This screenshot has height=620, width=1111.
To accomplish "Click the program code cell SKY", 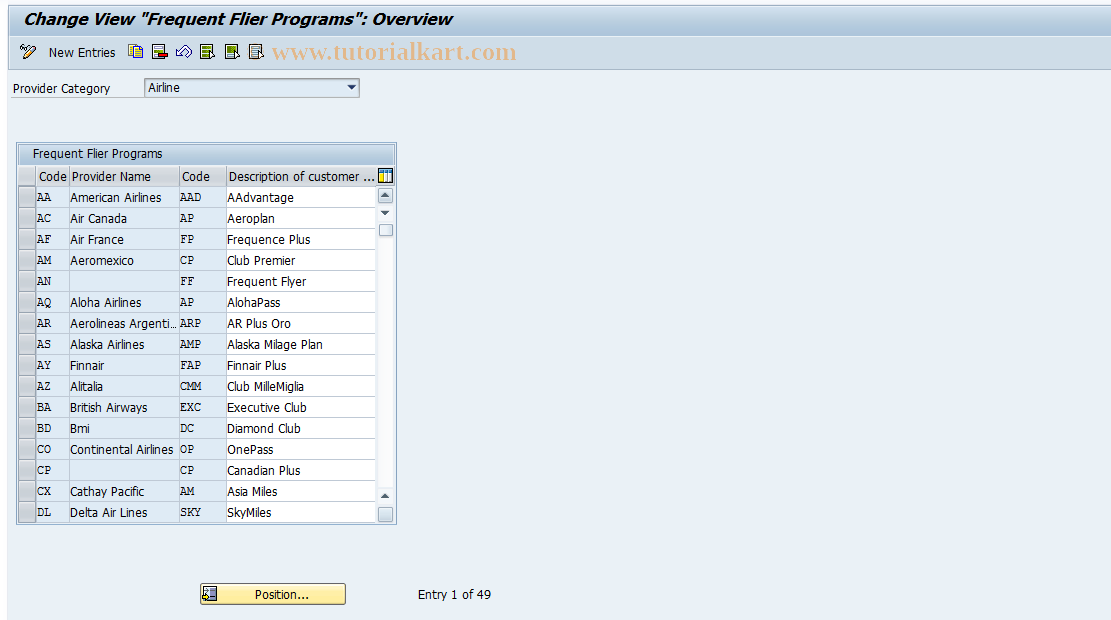I will pos(203,512).
